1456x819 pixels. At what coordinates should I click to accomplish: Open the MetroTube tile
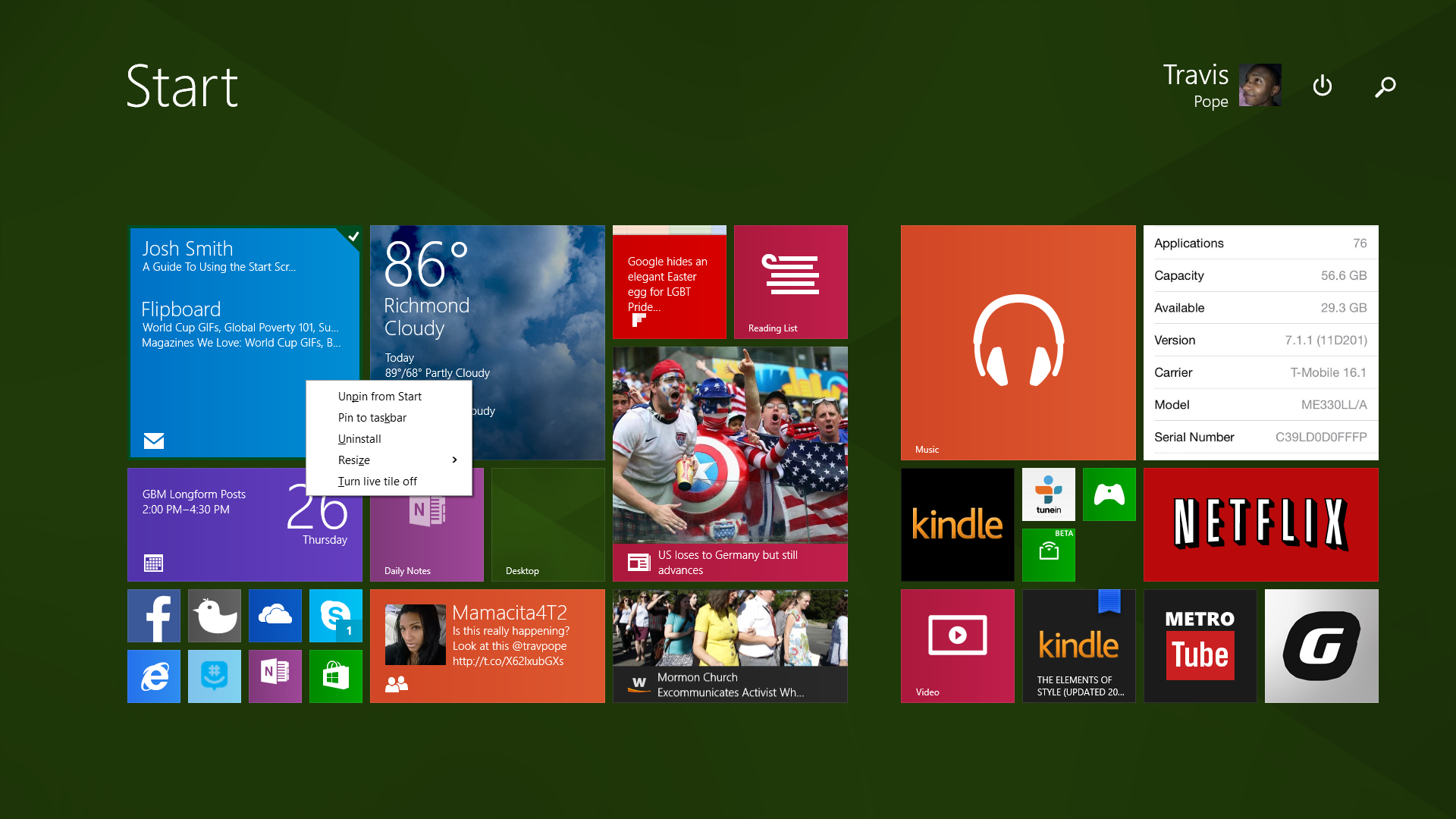[x=1200, y=646]
